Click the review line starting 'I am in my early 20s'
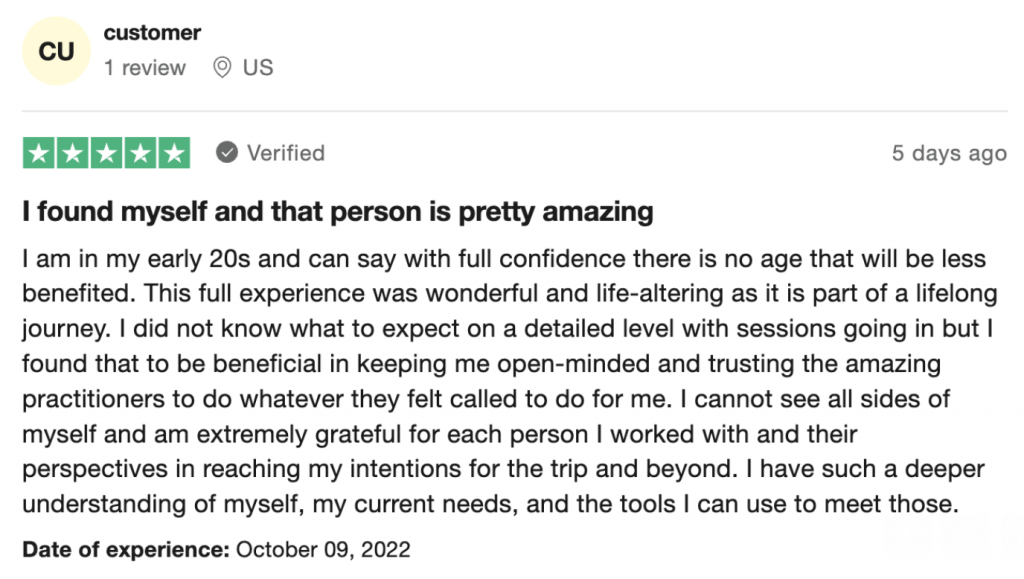 click(x=504, y=260)
